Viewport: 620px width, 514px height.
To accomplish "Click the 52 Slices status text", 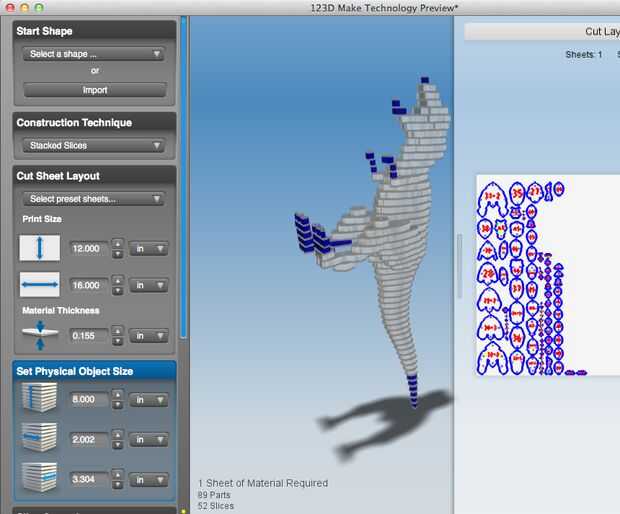I will 216,506.
